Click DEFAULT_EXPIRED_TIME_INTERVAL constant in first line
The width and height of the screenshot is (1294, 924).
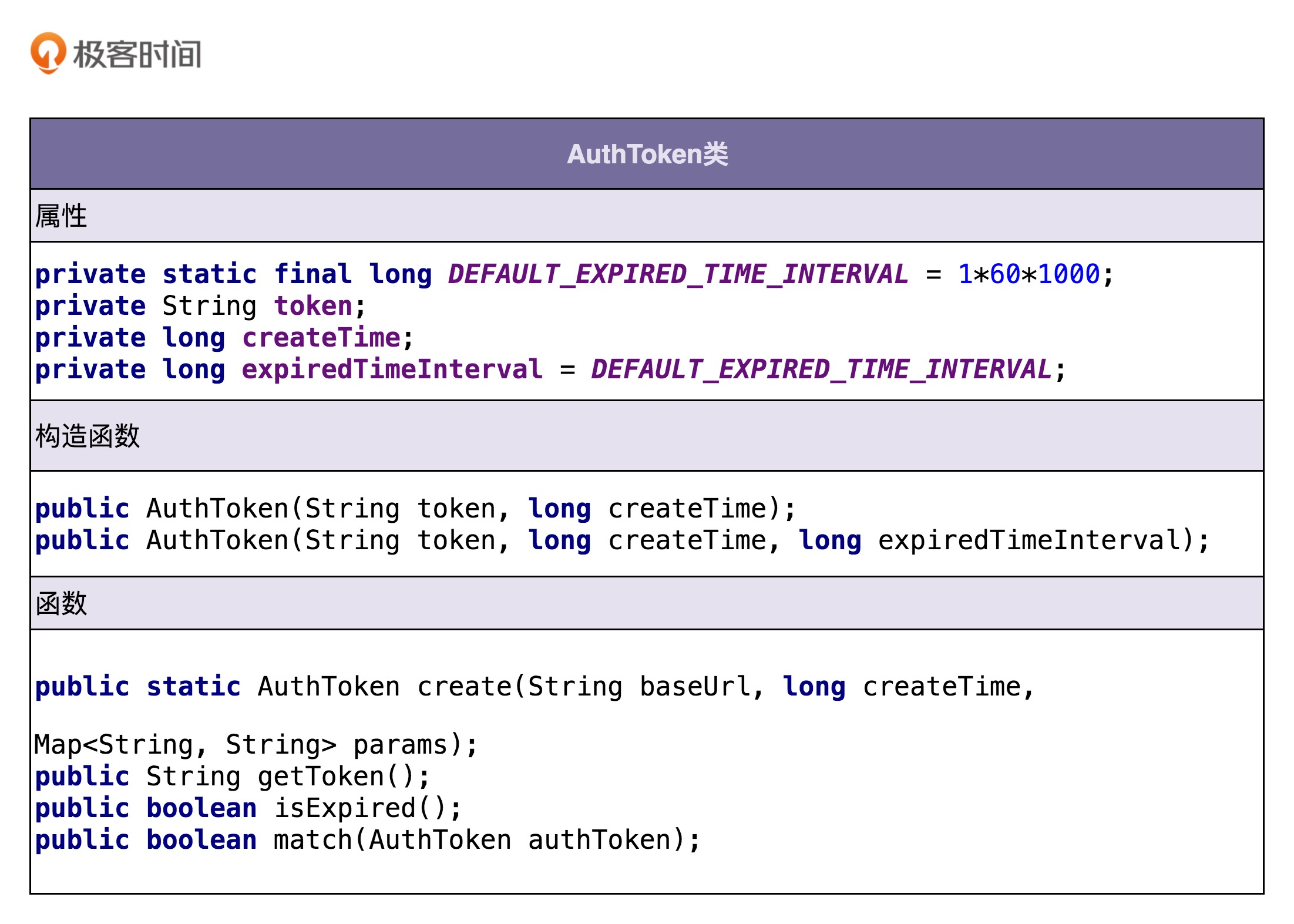click(x=678, y=274)
